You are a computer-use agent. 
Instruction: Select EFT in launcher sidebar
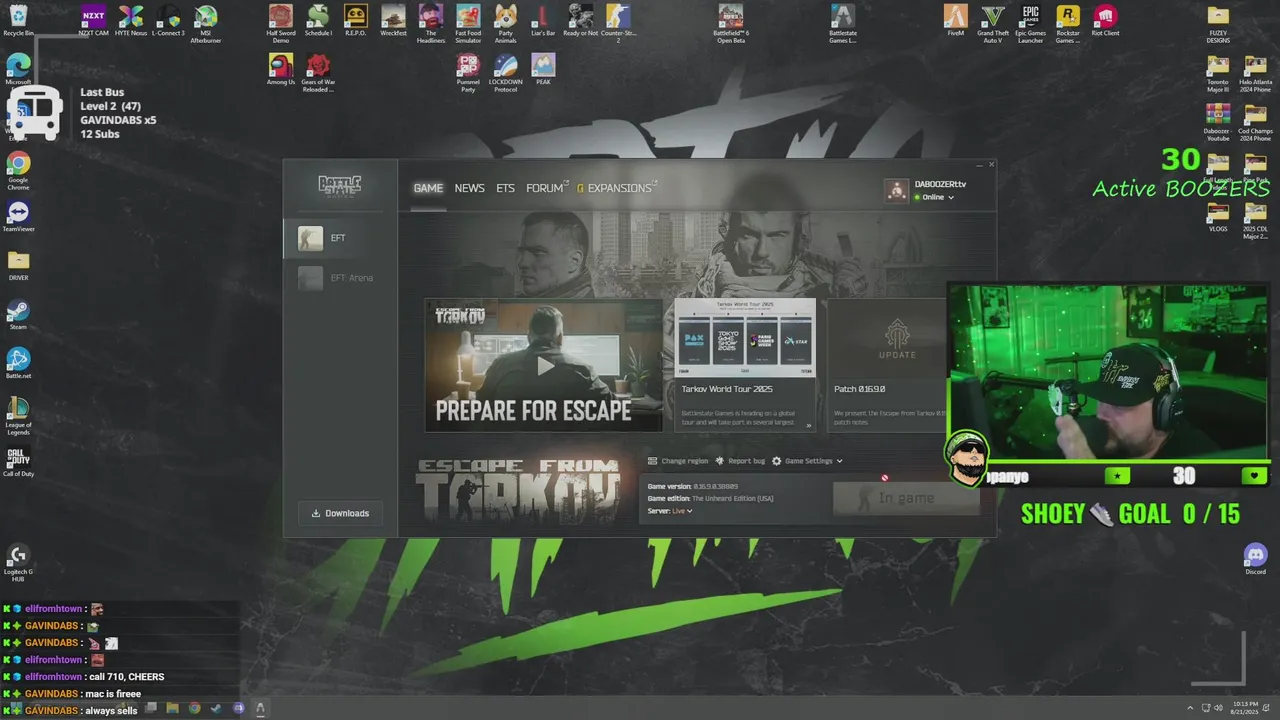340,238
